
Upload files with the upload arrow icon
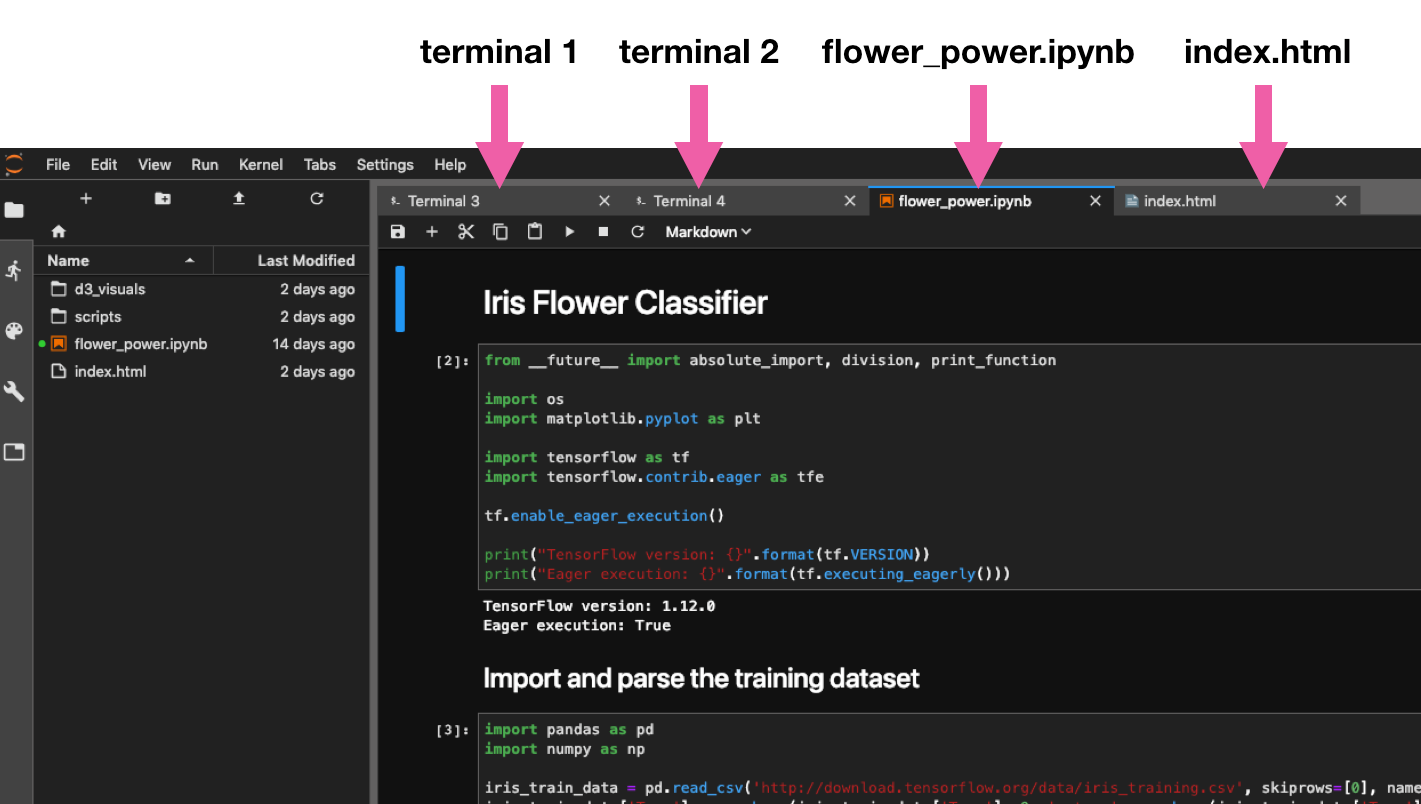(x=239, y=199)
